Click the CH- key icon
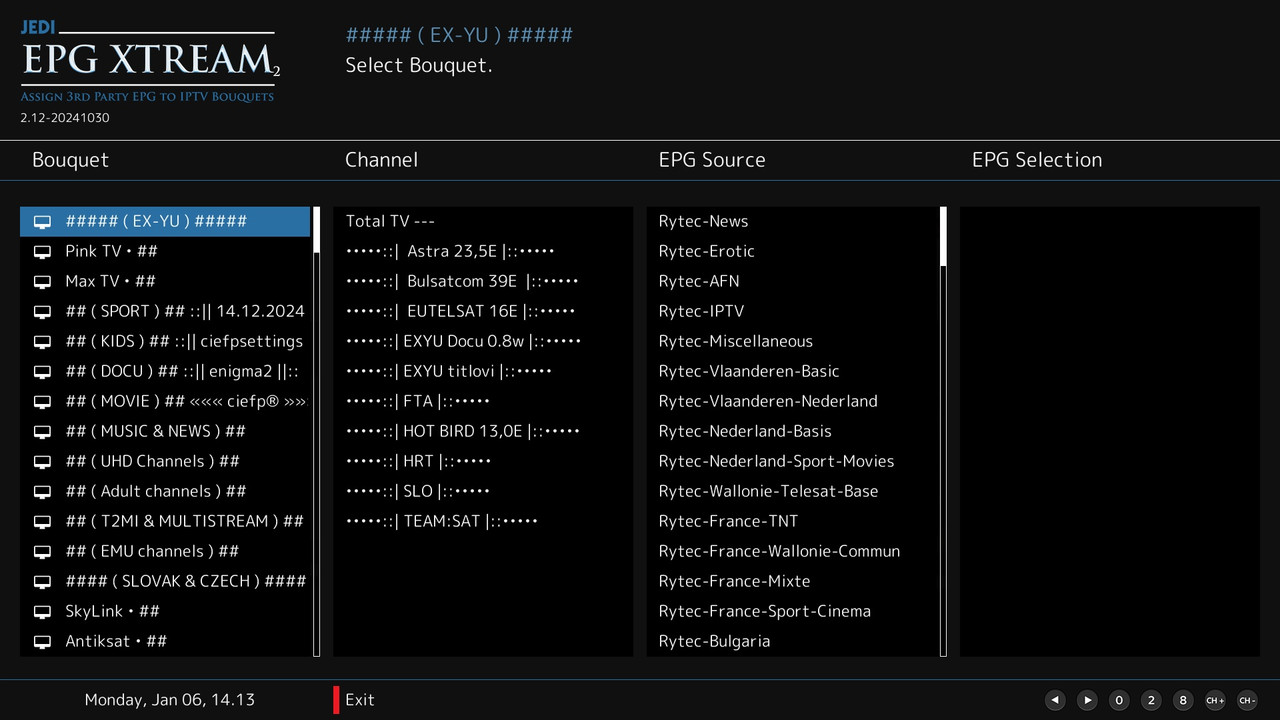This screenshot has height=720, width=1280. coord(1247,700)
